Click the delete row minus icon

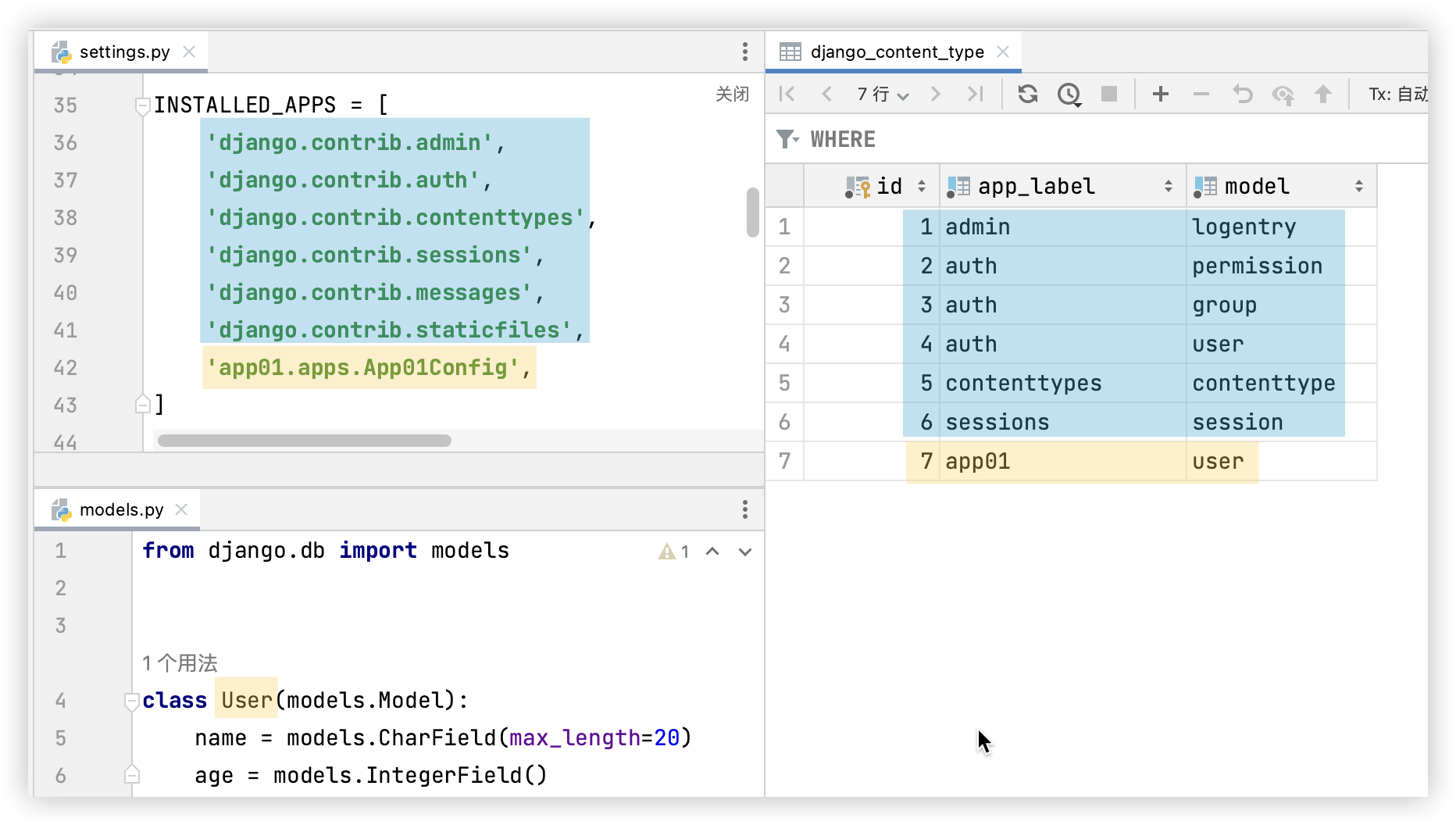coord(1201,95)
